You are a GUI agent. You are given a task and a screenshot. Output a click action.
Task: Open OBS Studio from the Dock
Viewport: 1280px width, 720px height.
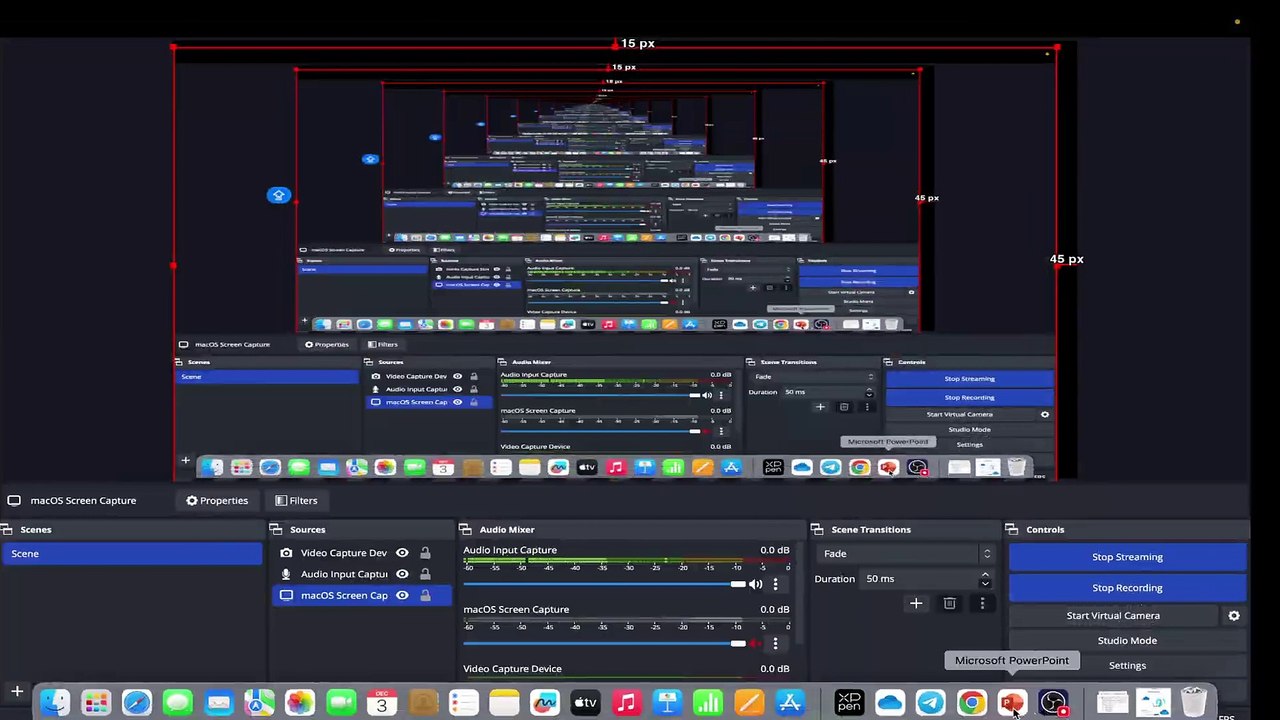(1053, 703)
